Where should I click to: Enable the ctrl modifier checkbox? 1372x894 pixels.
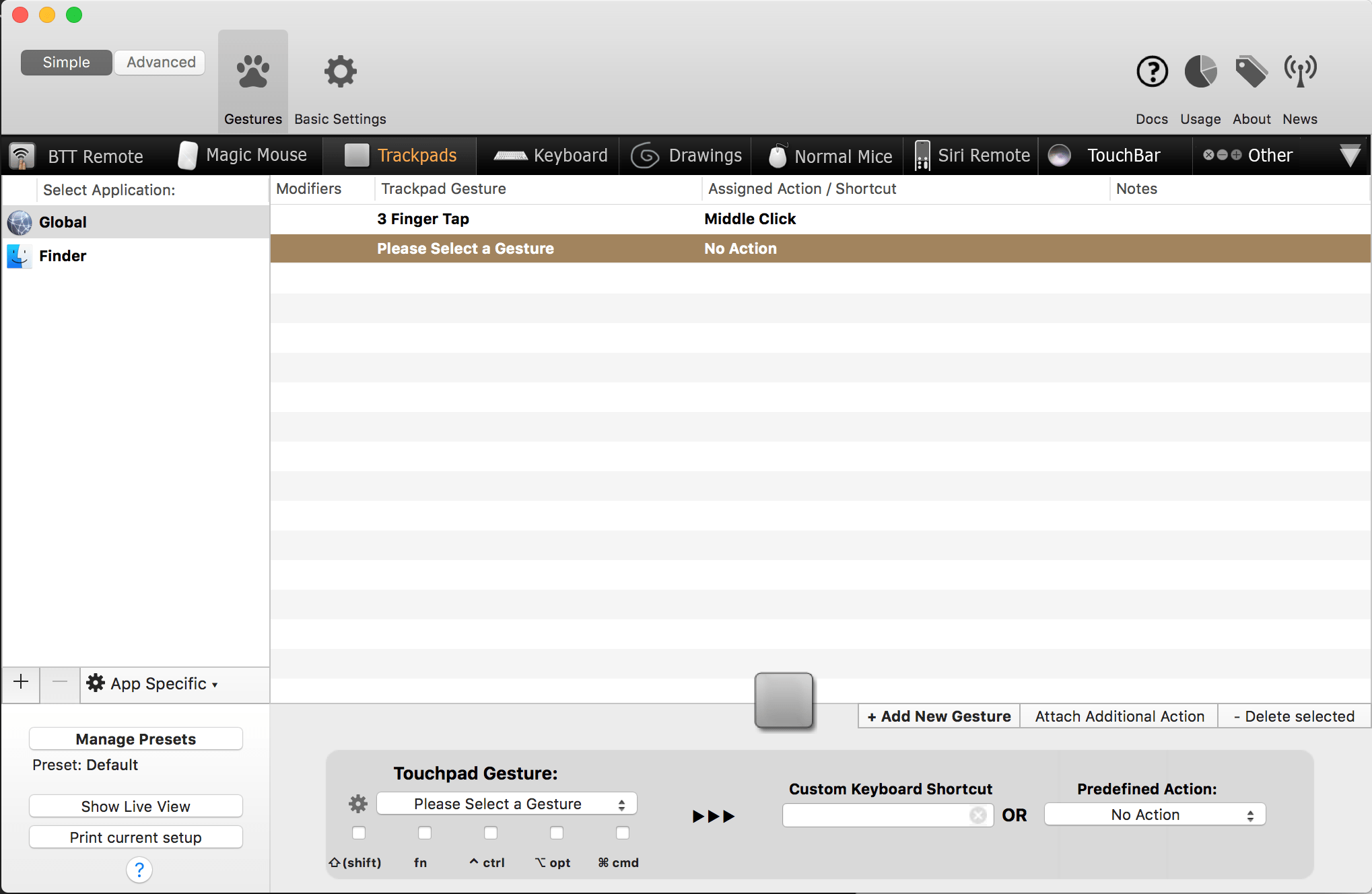point(491,833)
